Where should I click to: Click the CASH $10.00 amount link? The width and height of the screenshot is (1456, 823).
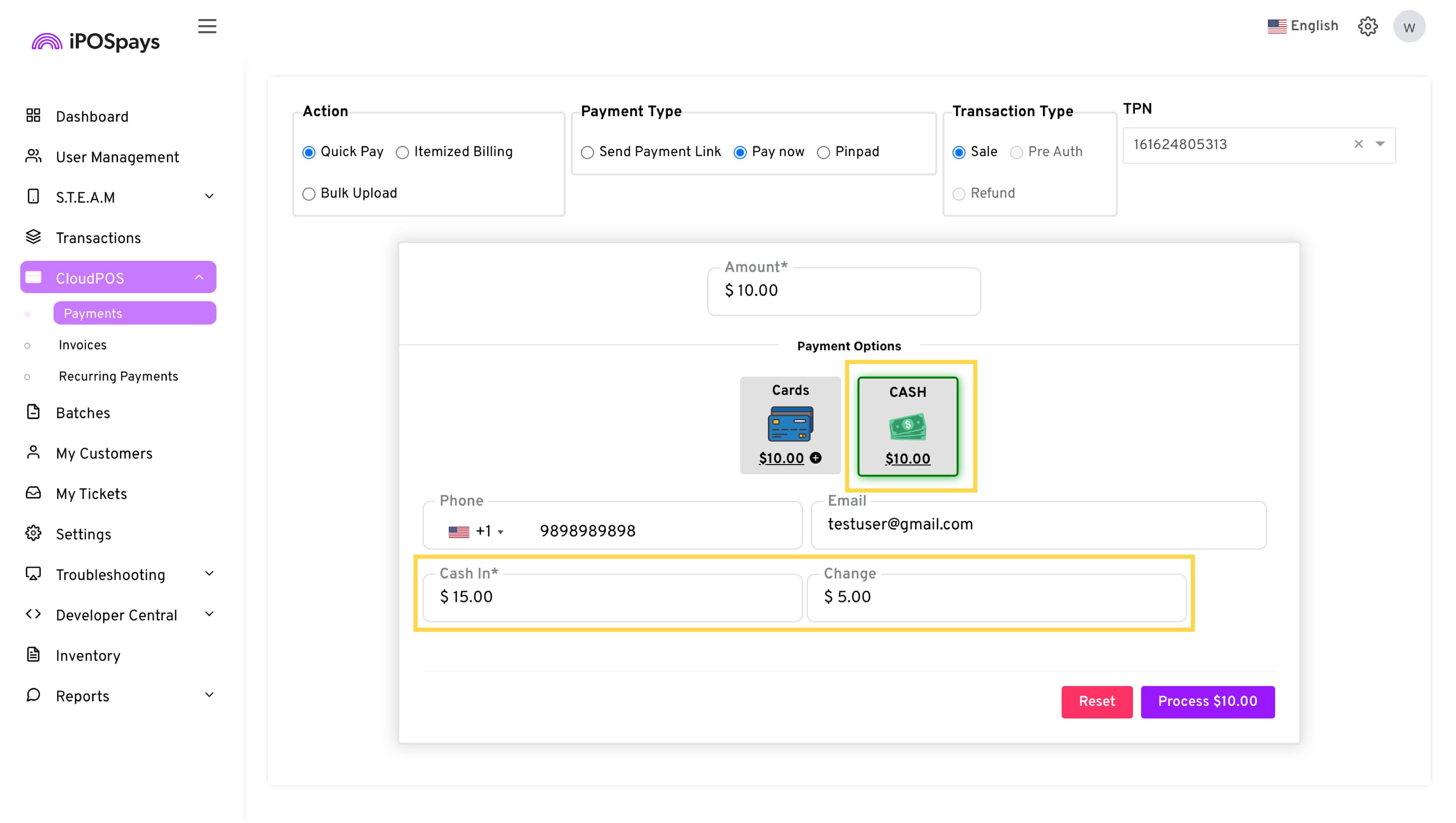pyautogui.click(x=907, y=459)
